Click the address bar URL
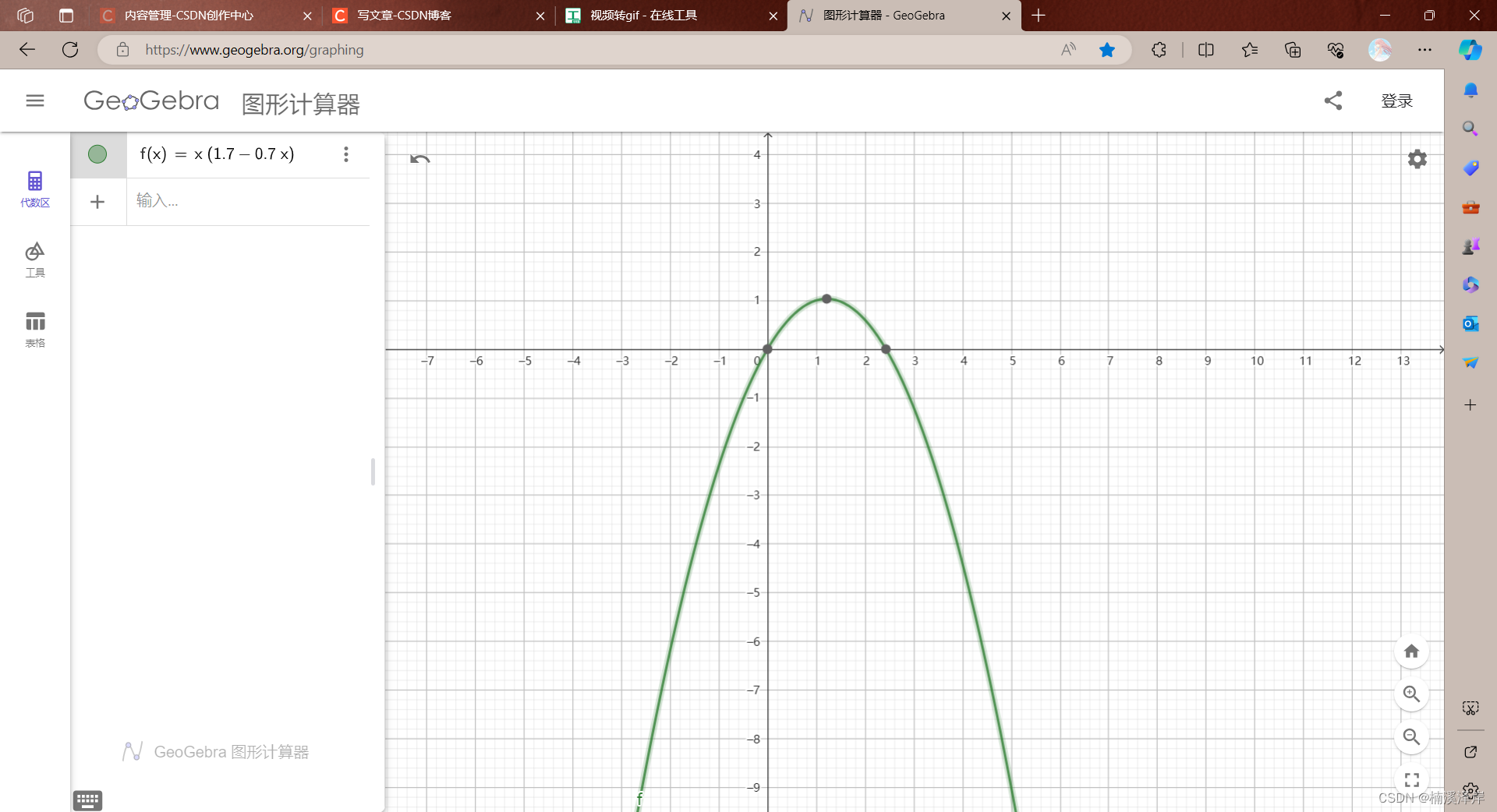This screenshot has width=1497, height=812. point(254,50)
